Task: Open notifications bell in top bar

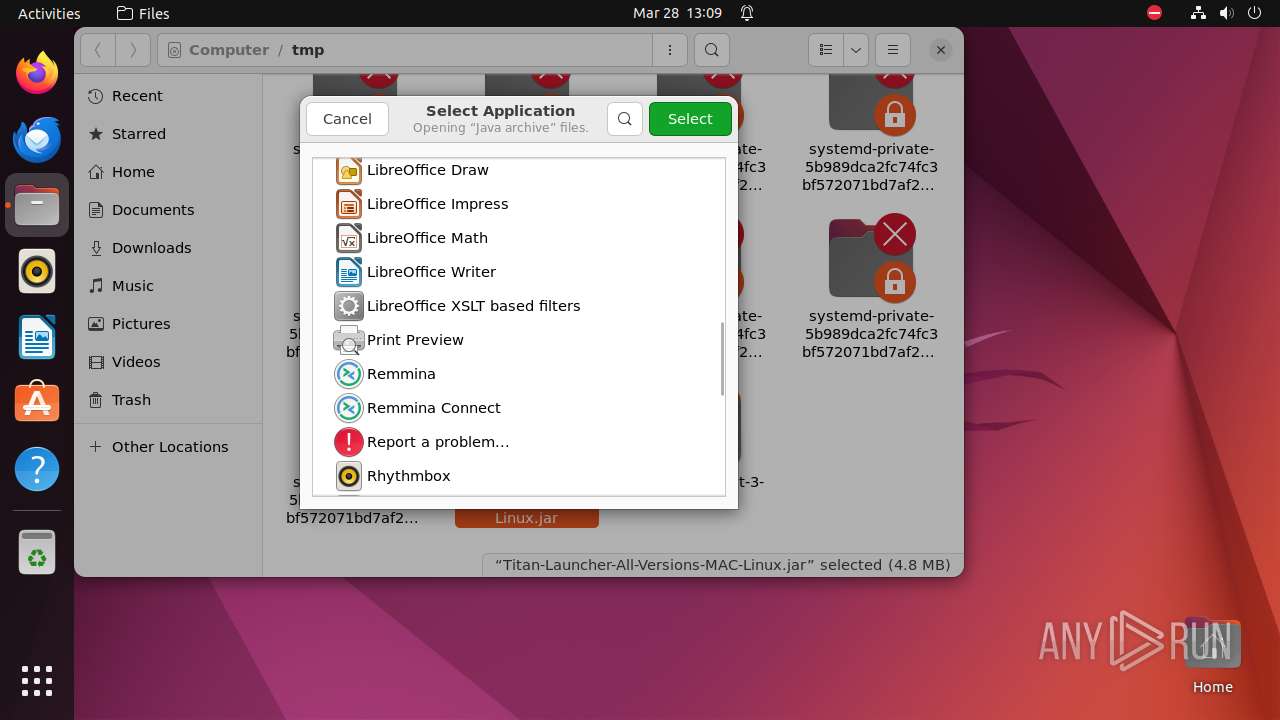Action: [x=747, y=14]
